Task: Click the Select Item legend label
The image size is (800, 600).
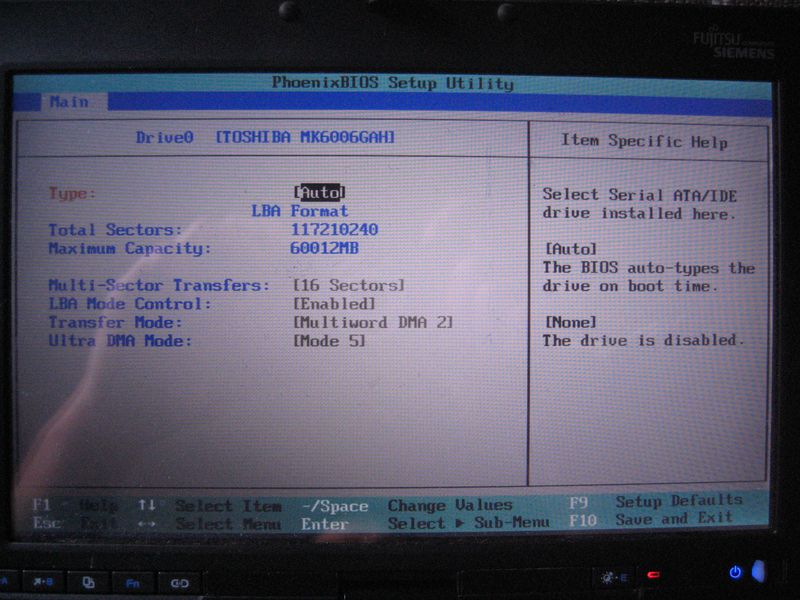Action: 228,506
